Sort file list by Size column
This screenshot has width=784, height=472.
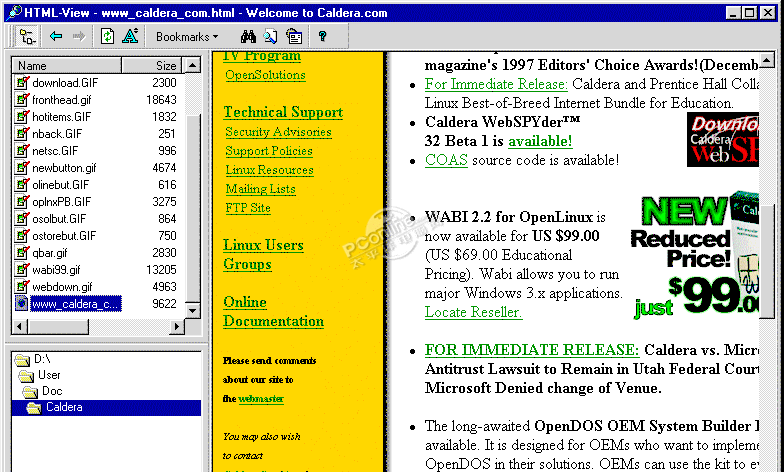coord(153,66)
